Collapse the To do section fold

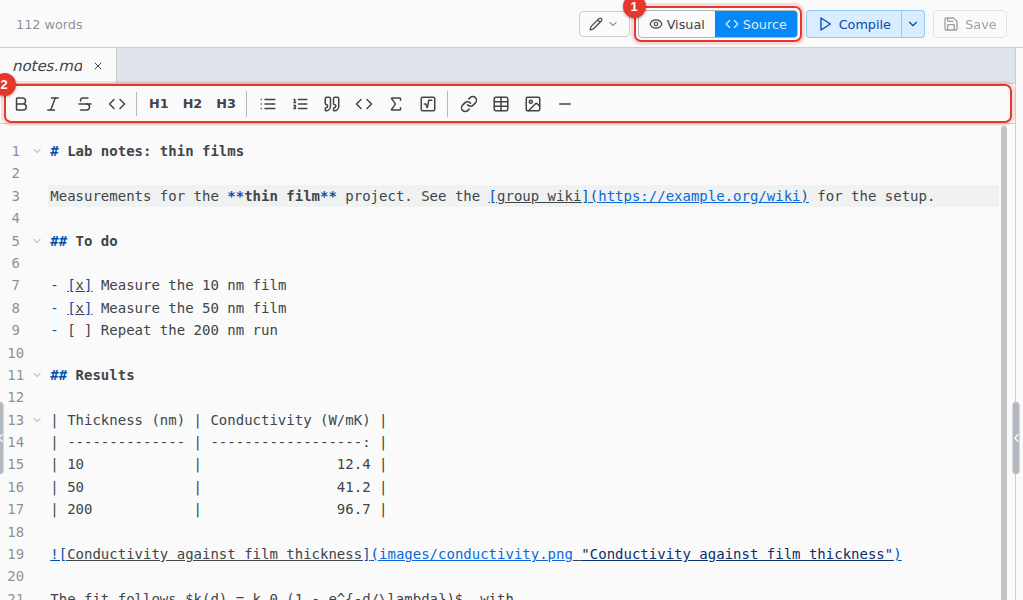[37, 241]
